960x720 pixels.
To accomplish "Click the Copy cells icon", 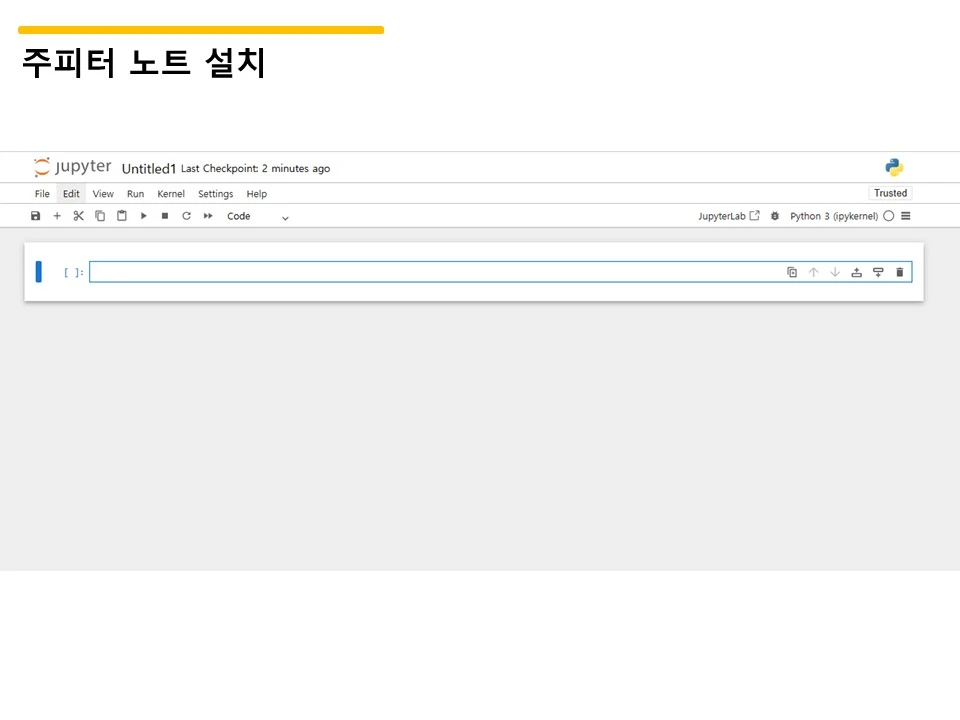I will tap(100, 216).
